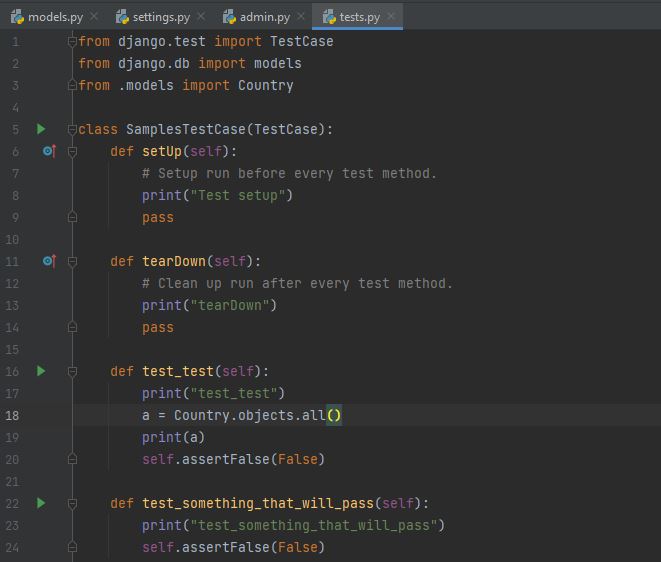Click the SamplesTestCase class name
The image size is (661, 562).
pos(185,129)
